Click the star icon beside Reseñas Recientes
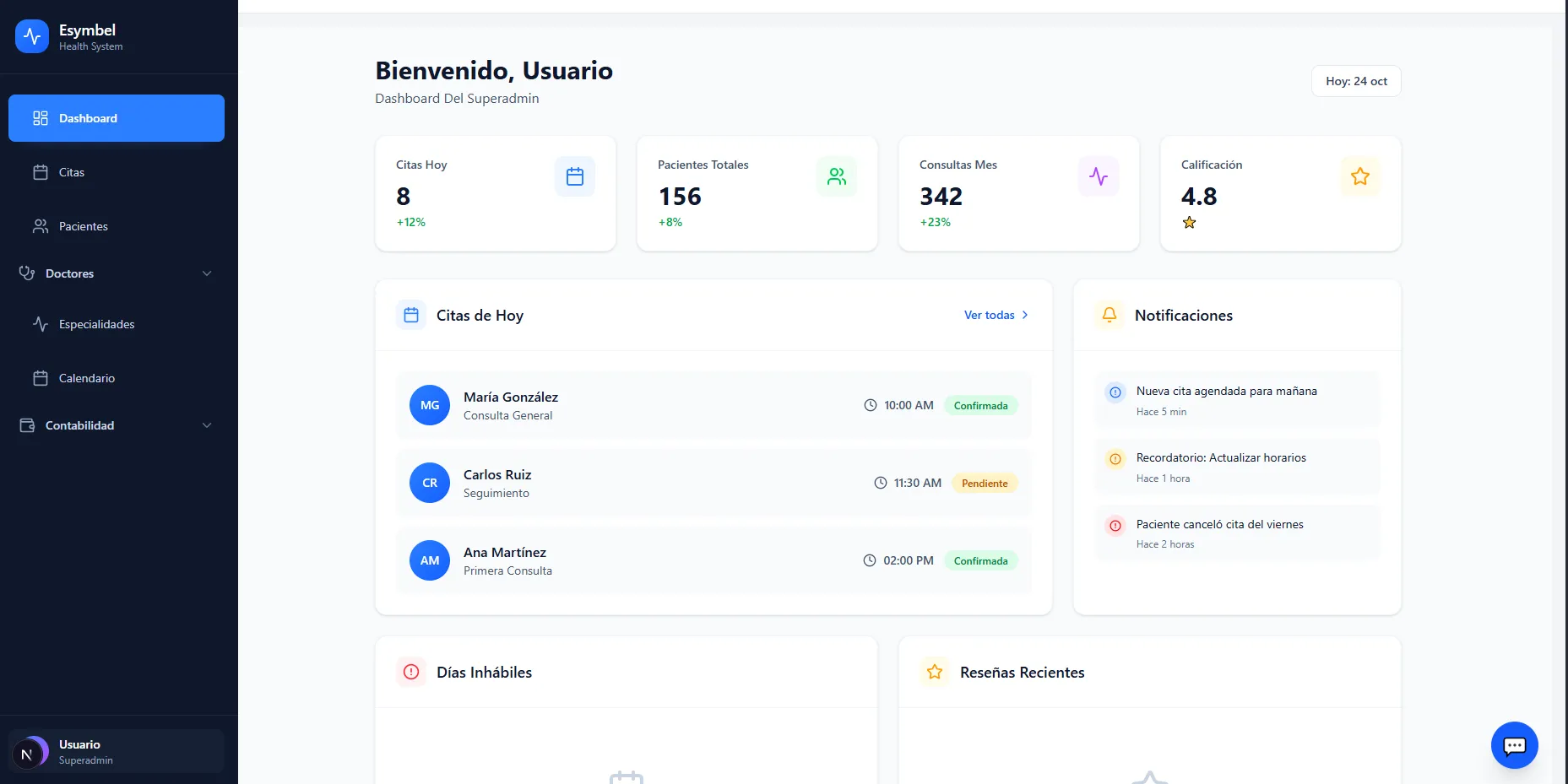The width and height of the screenshot is (1568, 784). [x=935, y=672]
